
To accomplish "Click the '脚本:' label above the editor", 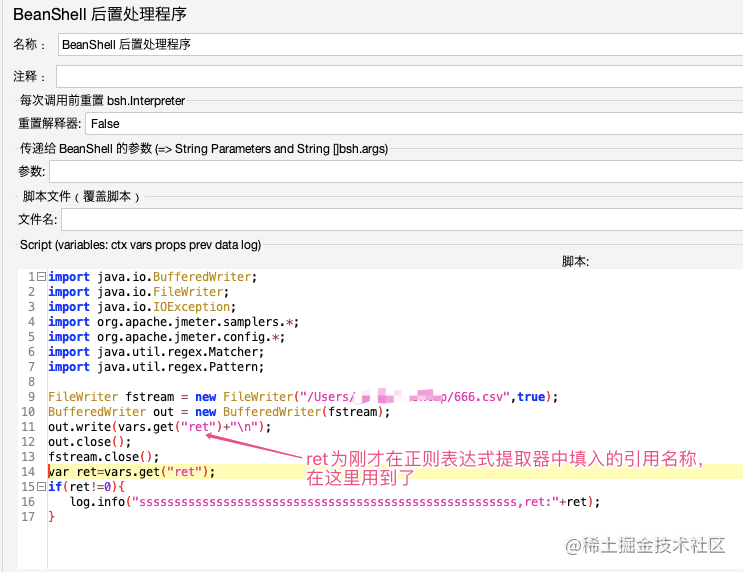I will (x=575, y=261).
